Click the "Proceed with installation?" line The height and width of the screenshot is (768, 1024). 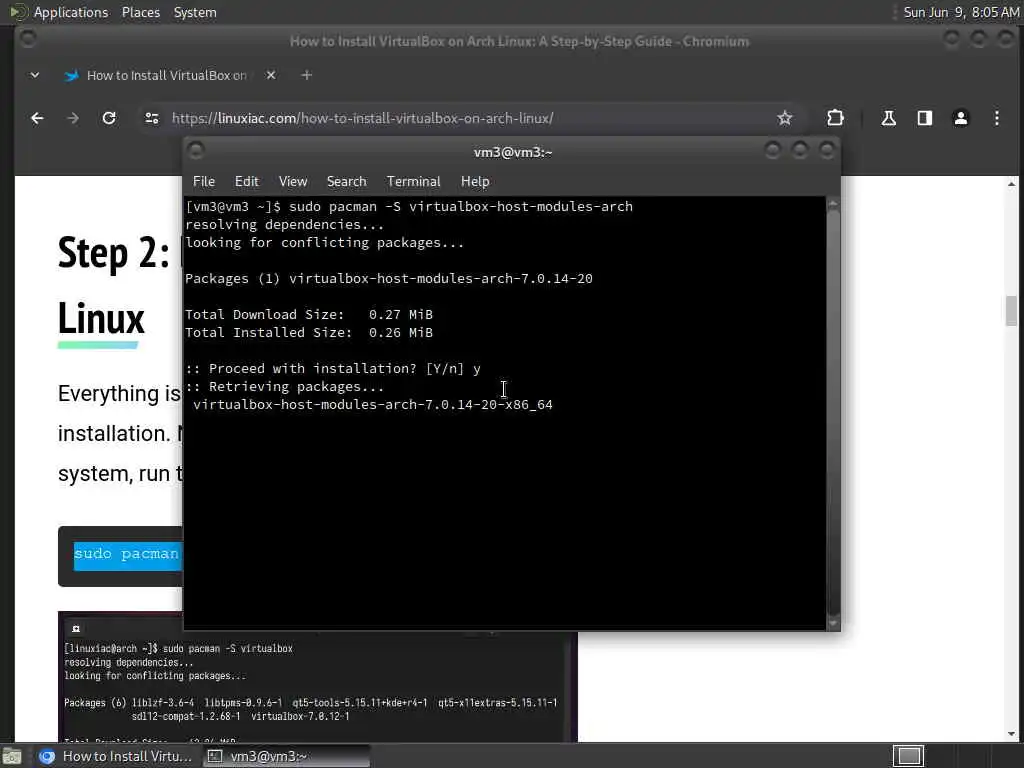click(x=332, y=369)
